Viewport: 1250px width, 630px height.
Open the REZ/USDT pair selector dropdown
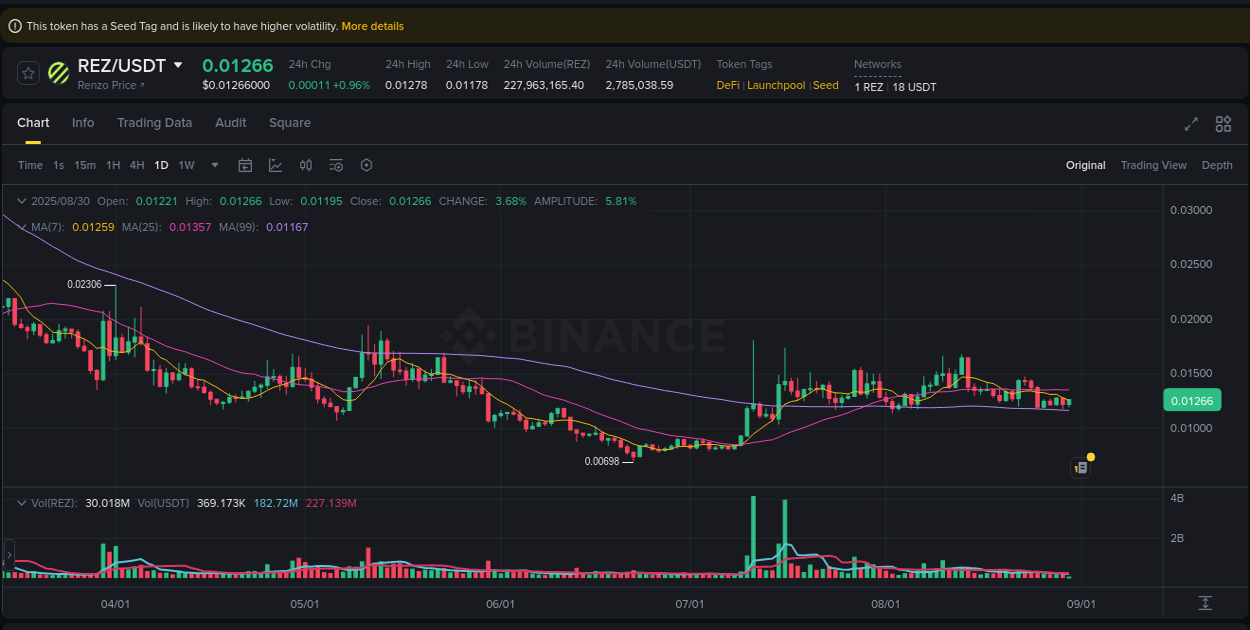(181, 65)
